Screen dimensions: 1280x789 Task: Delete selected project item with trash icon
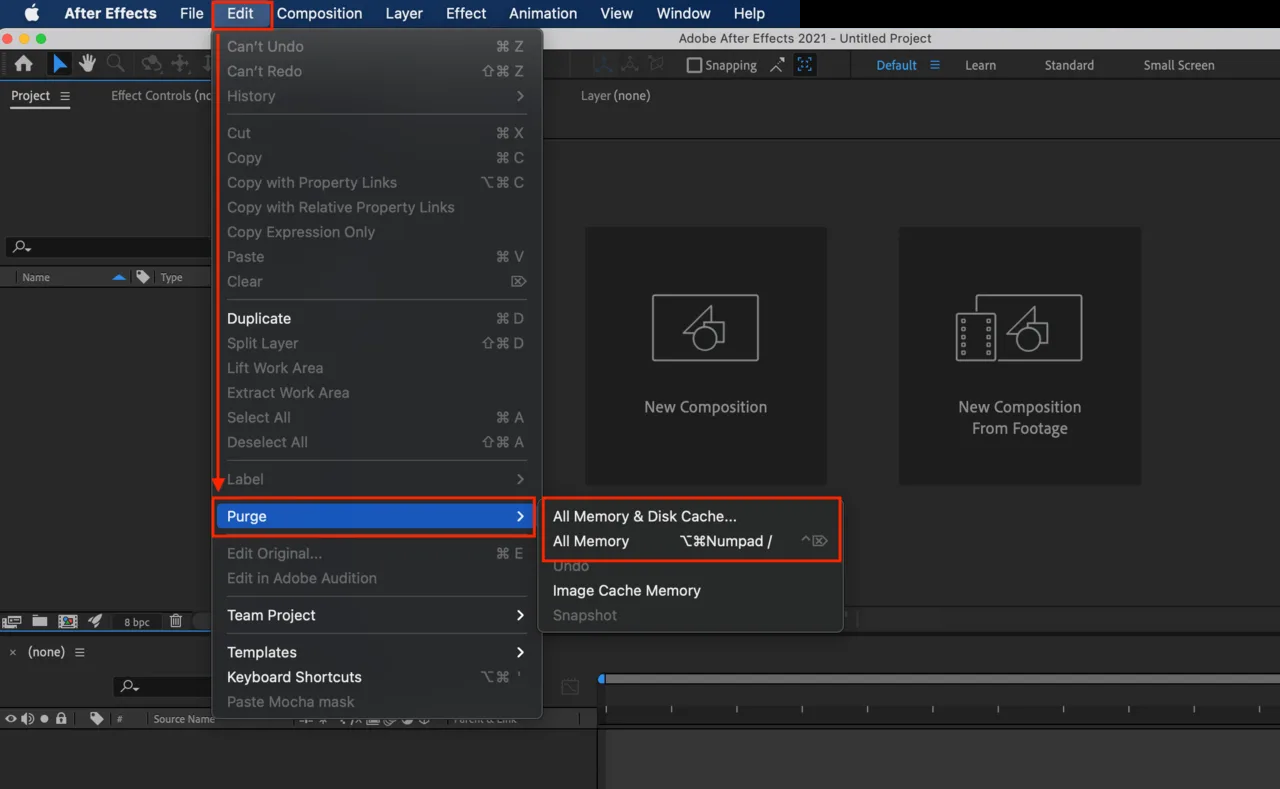tap(176, 621)
